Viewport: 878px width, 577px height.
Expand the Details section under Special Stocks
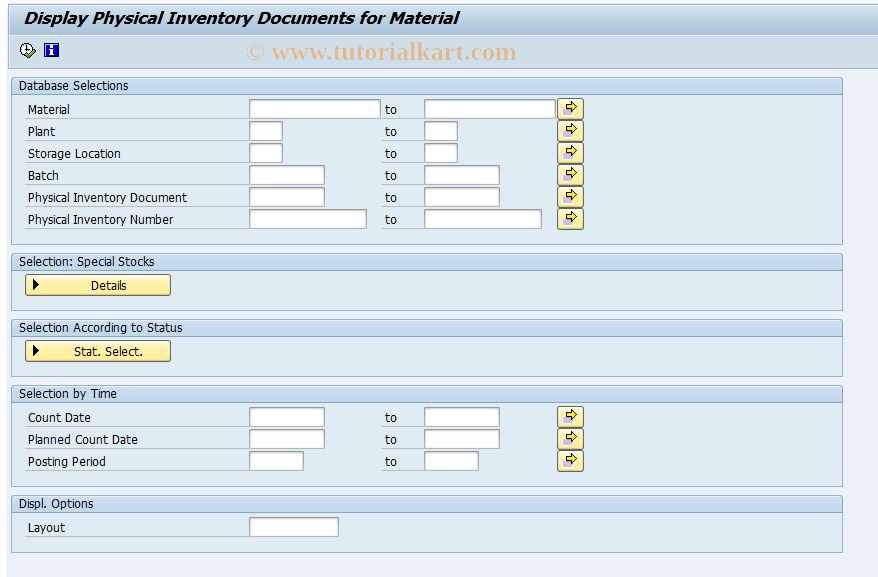[97, 285]
